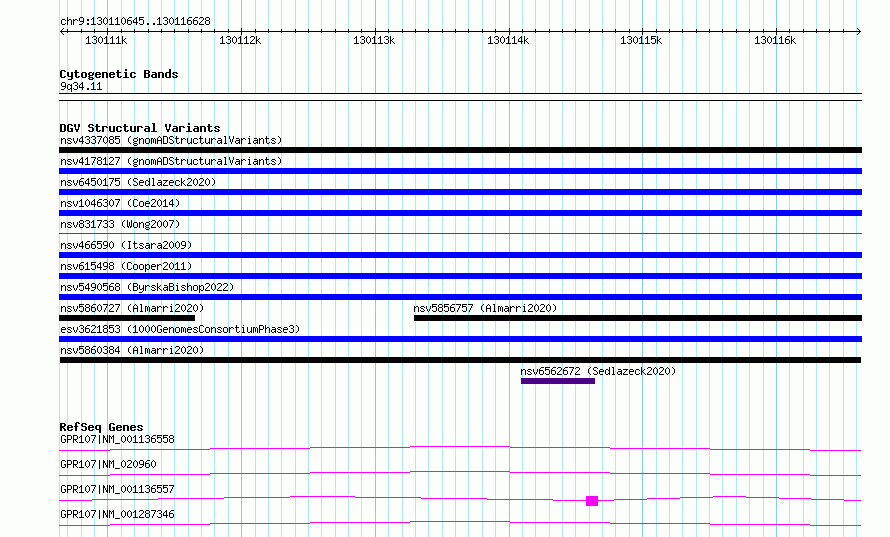The image size is (890, 537).
Task: Click the blue esv3621853 variant bar
Action: click(x=461, y=339)
